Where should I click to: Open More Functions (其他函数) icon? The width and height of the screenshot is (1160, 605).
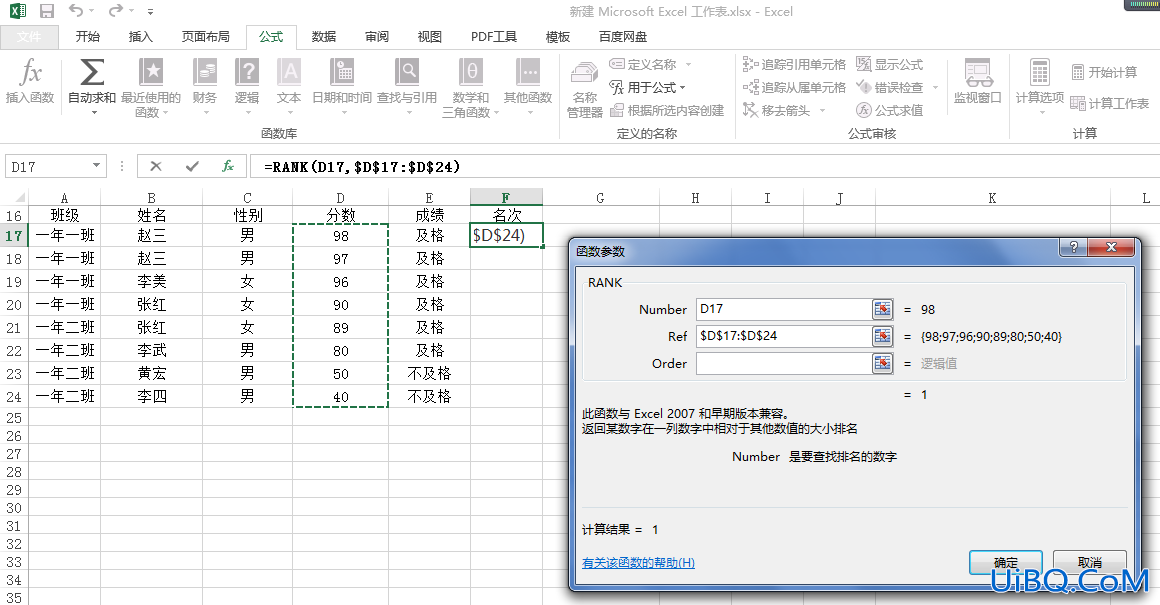click(x=528, y=72)
